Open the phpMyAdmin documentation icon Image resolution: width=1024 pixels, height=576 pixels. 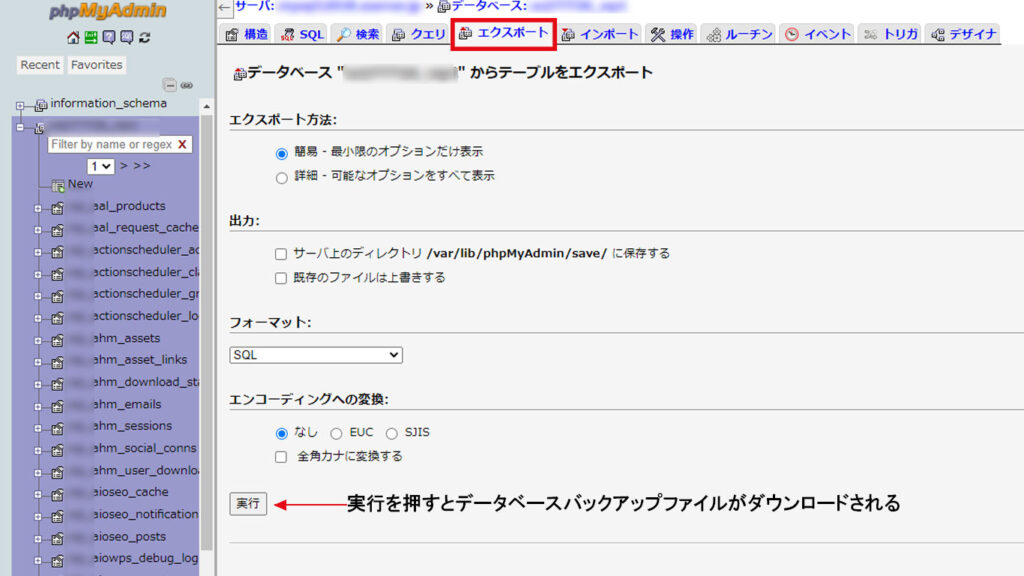108,37
